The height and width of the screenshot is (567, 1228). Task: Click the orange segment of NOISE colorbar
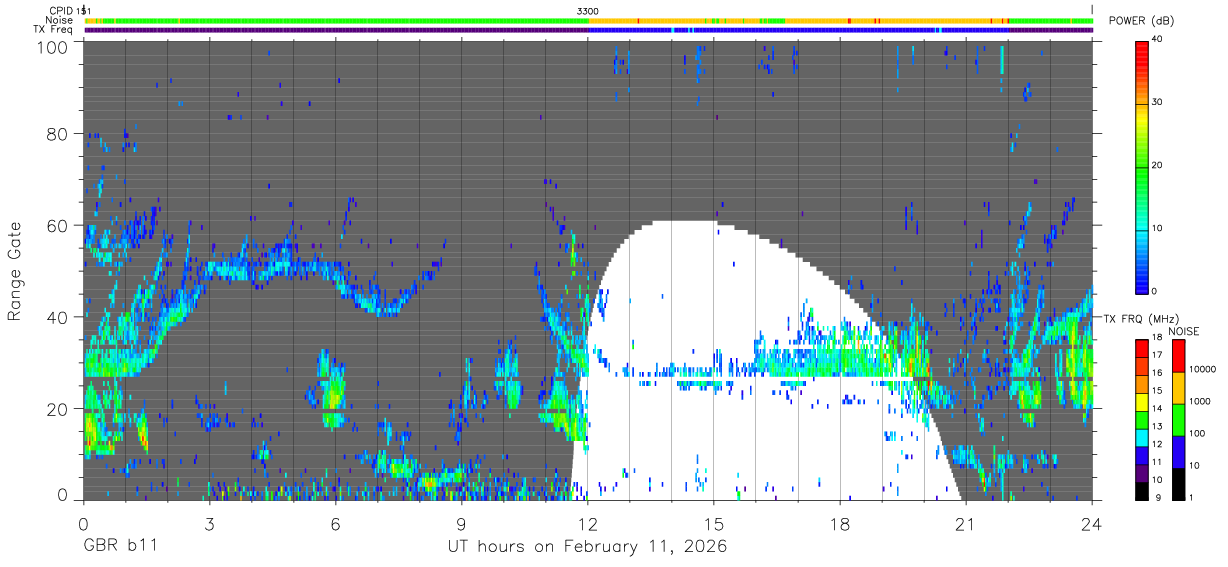1179,387
